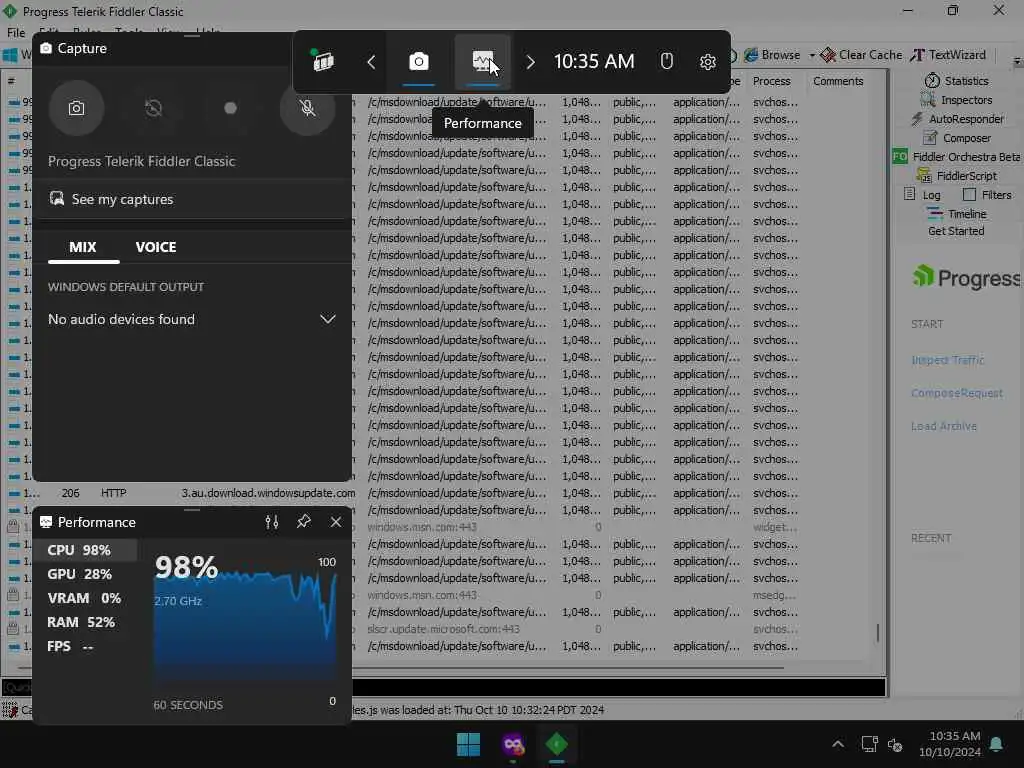Screen dimensions: 1024x768
Task: Open the Composer tab
Action: coord(957,138)
